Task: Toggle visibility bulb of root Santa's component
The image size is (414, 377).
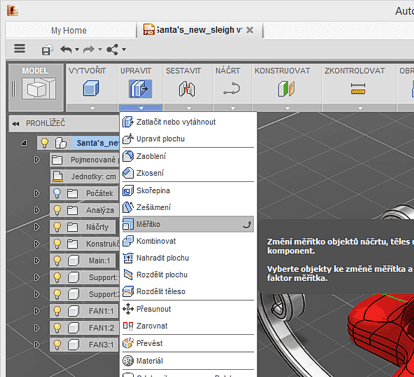Action: (x=45, y=143)
